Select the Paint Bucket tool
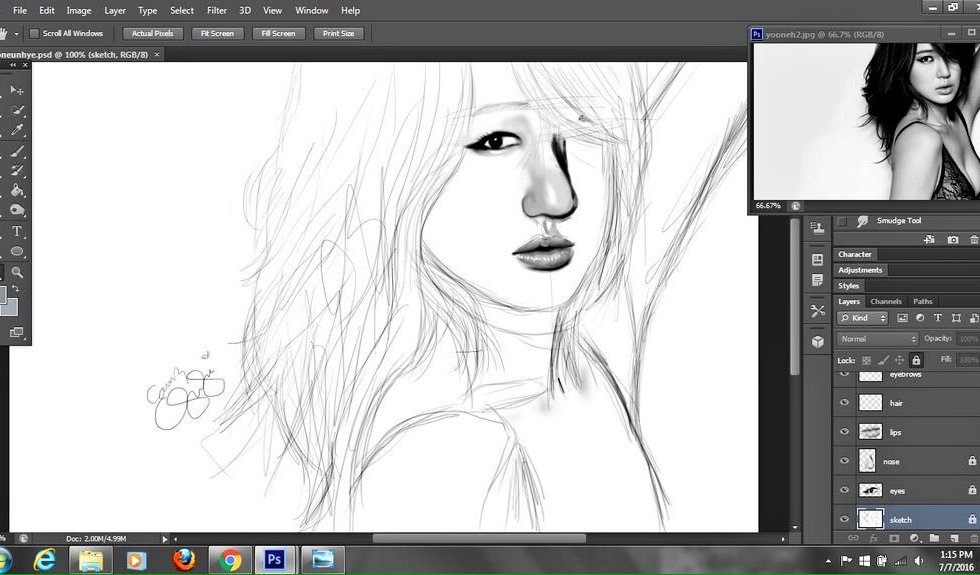 (16, 191)
